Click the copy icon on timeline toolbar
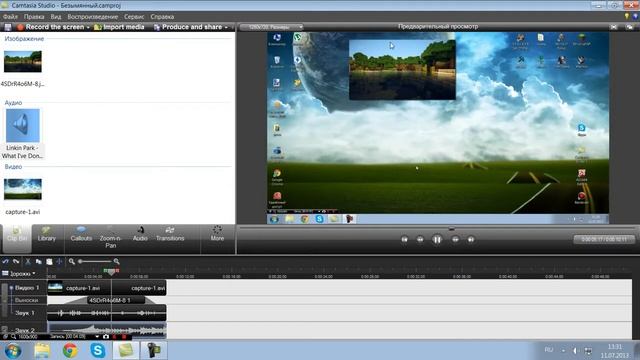Image resolution: width=640 pixels, height=360 pixels. point(38,261)
